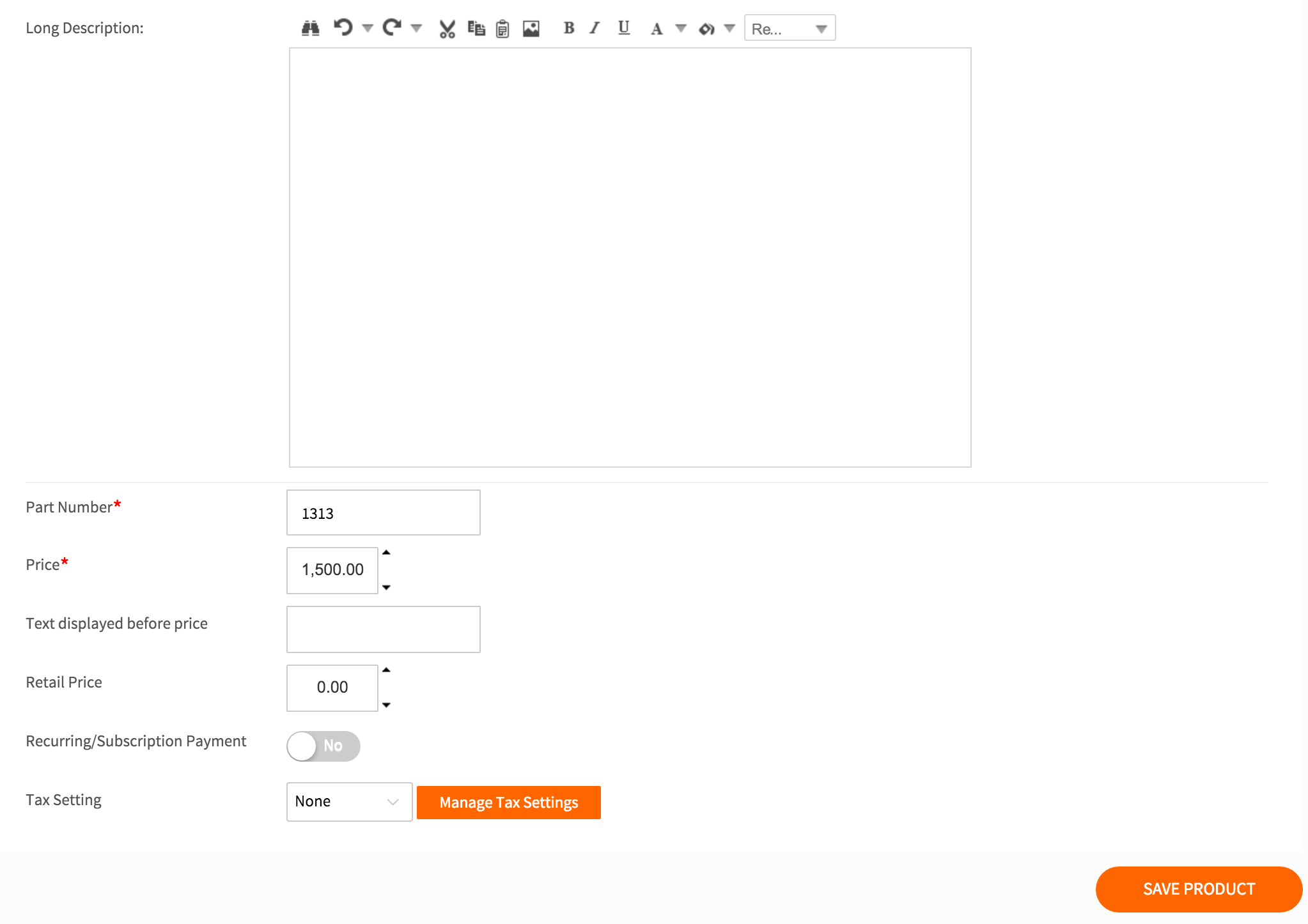Click the redo arrow icon
The height and width of the screenshot is (924, 1308).
391,27
